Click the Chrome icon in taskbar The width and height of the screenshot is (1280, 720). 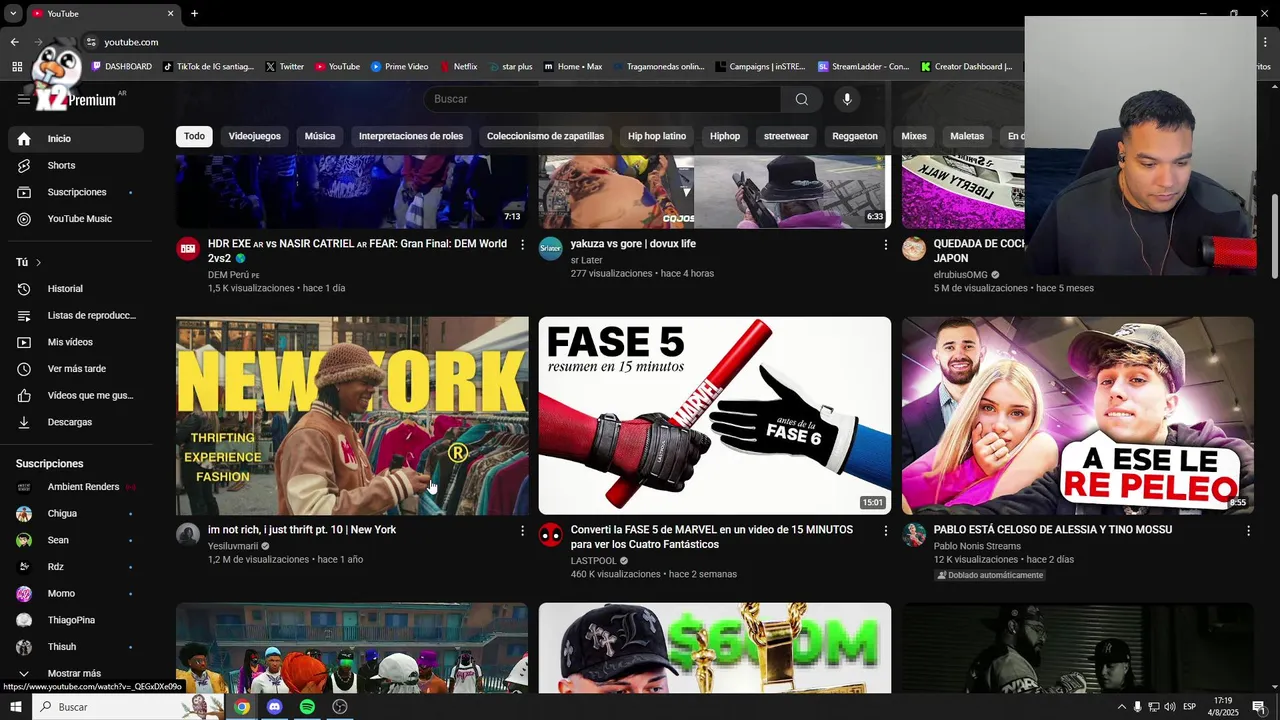click(242, 707)
